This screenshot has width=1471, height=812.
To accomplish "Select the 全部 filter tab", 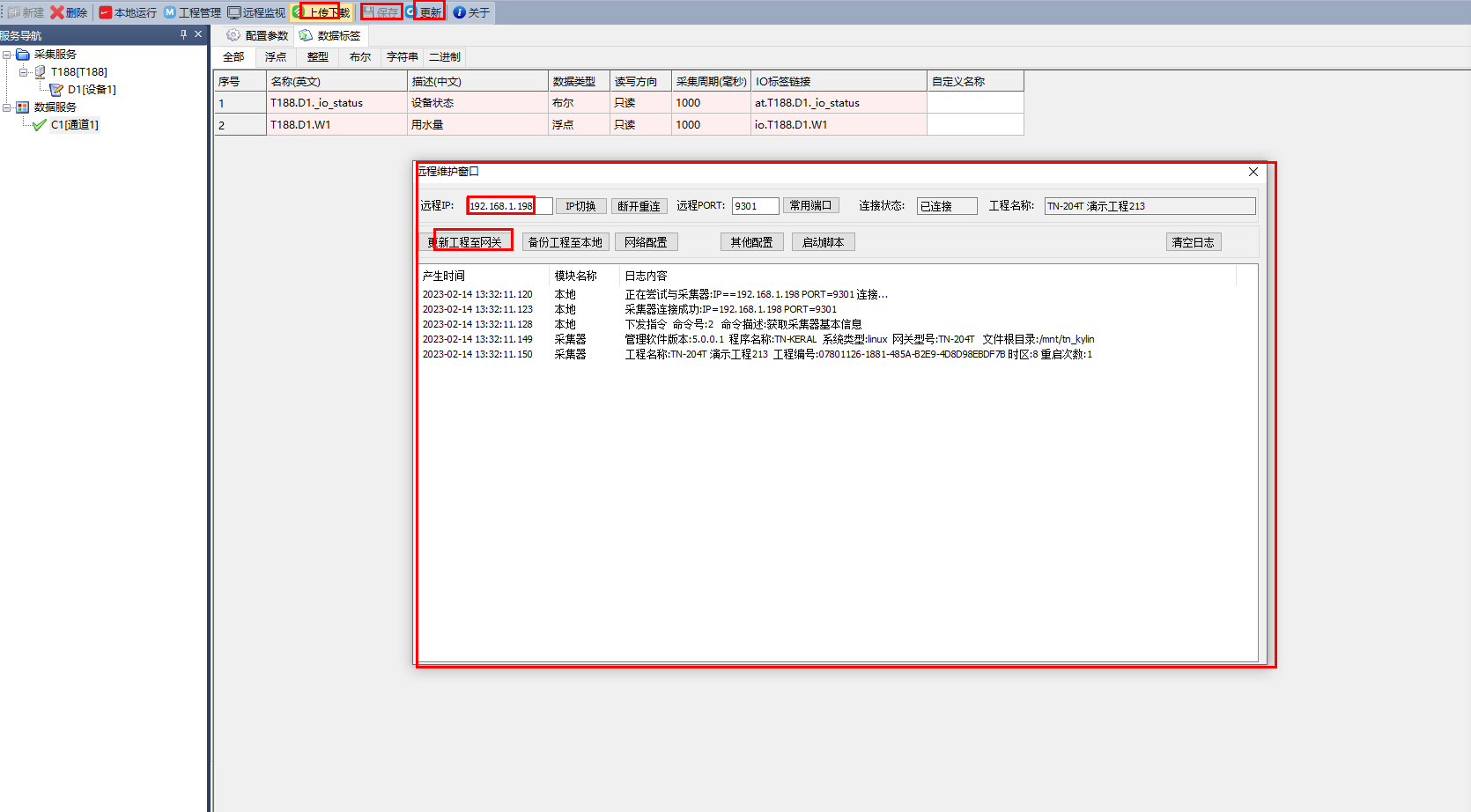I will (x=233, y=57).
